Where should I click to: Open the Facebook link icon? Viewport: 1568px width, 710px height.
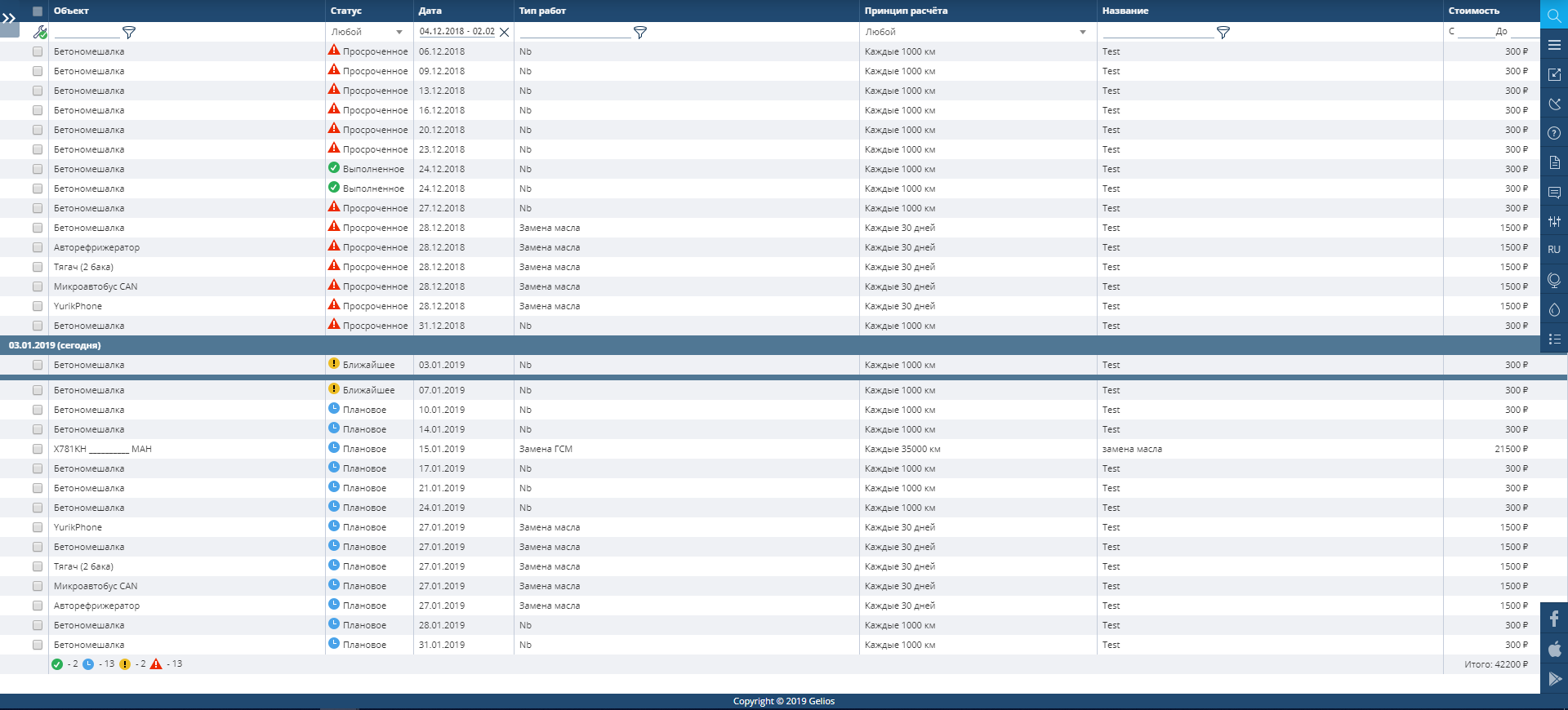click(x=1554, y=619)
